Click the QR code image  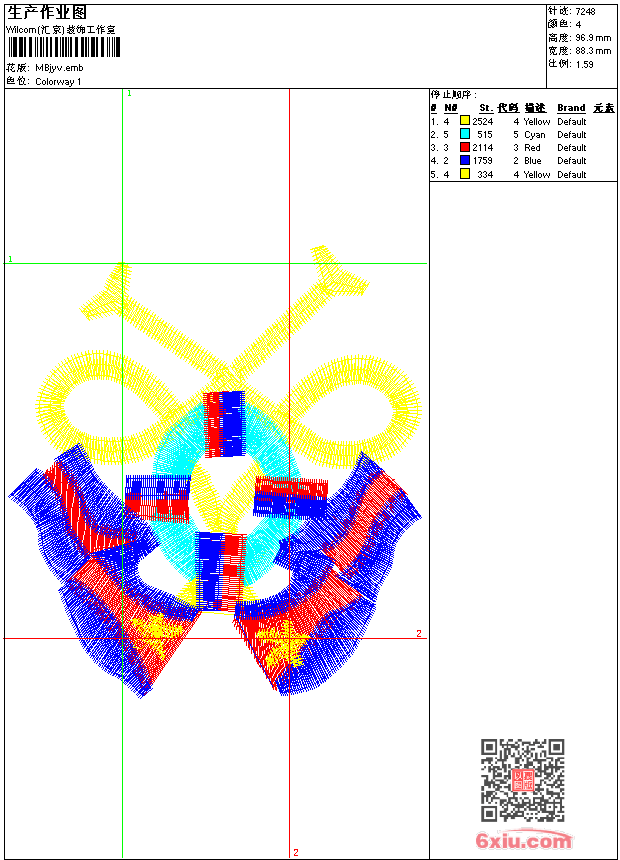click(523, 780)
